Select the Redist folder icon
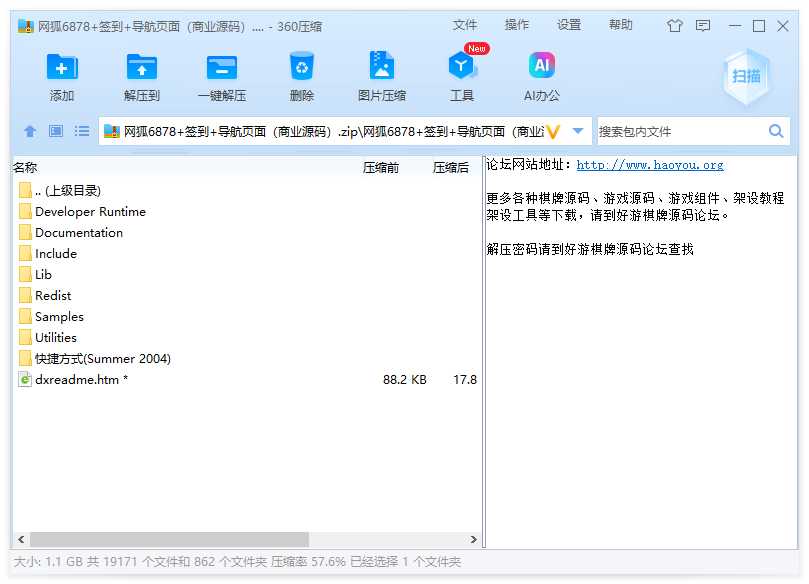Screen dimensions: 809x584 pyautogui.click(x=25, y=295)
